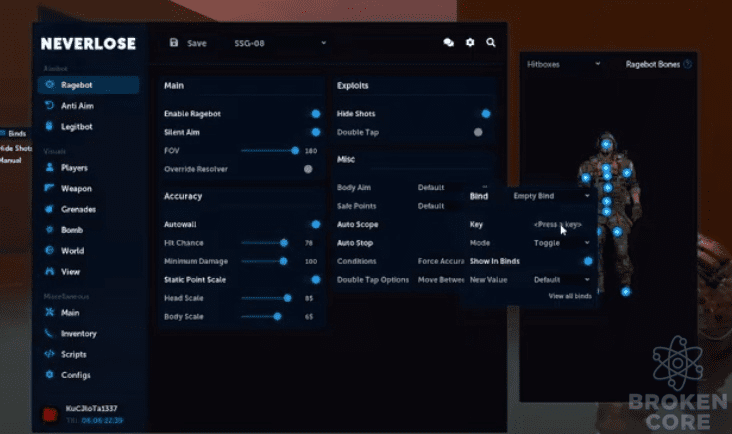This screenshot has width=732, height=434.
Task: Click the Head Scale slider handle
Action: [x=288, y=298]
